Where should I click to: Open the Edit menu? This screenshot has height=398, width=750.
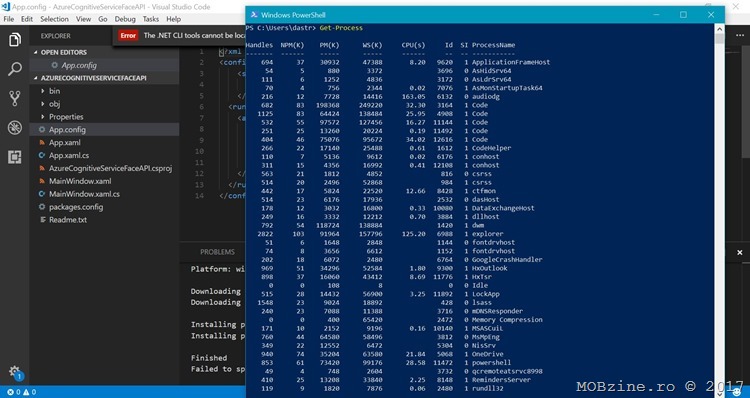pos(27,19)
